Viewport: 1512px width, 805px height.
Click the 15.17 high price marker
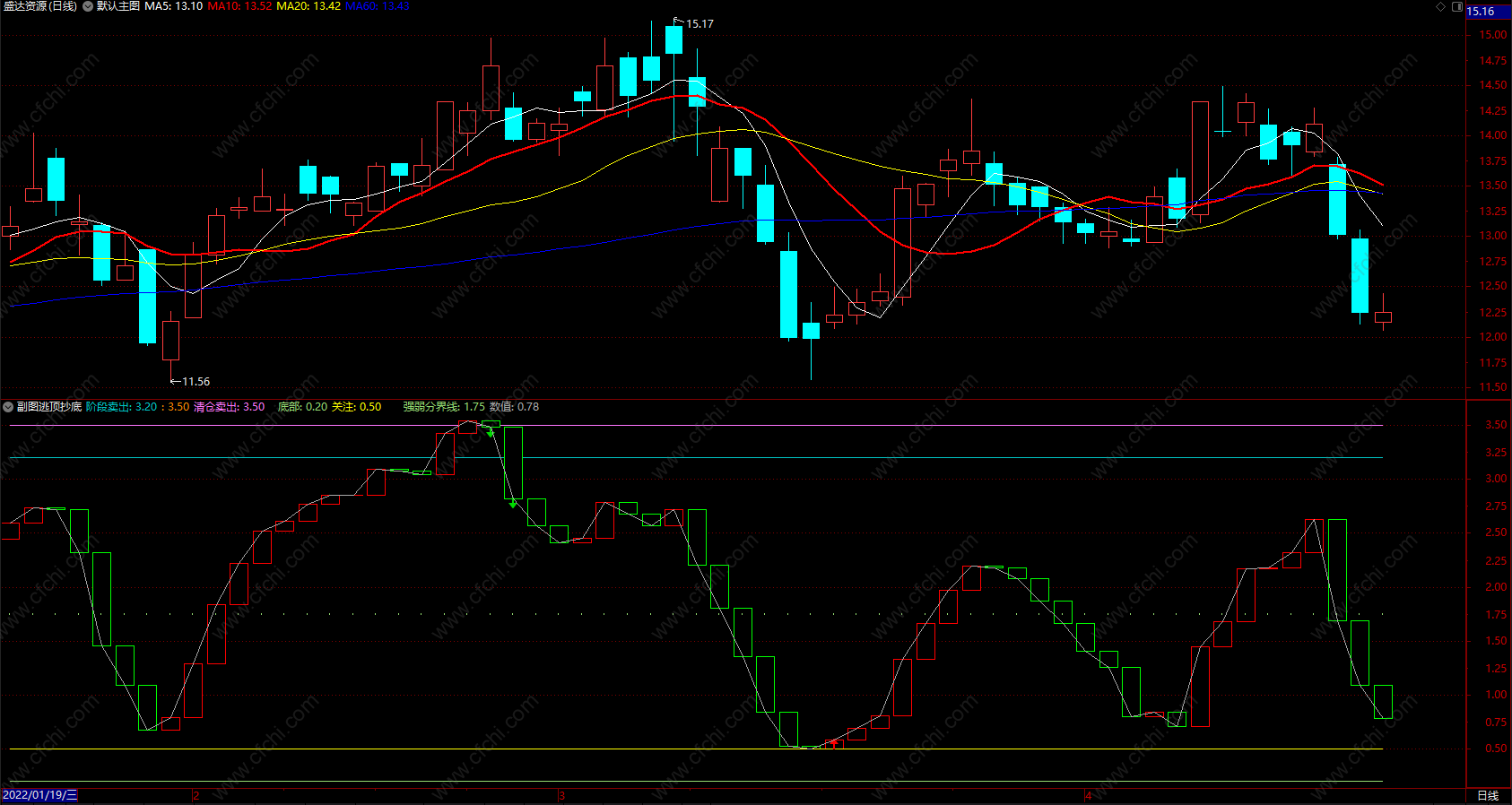tap(700, 24)
